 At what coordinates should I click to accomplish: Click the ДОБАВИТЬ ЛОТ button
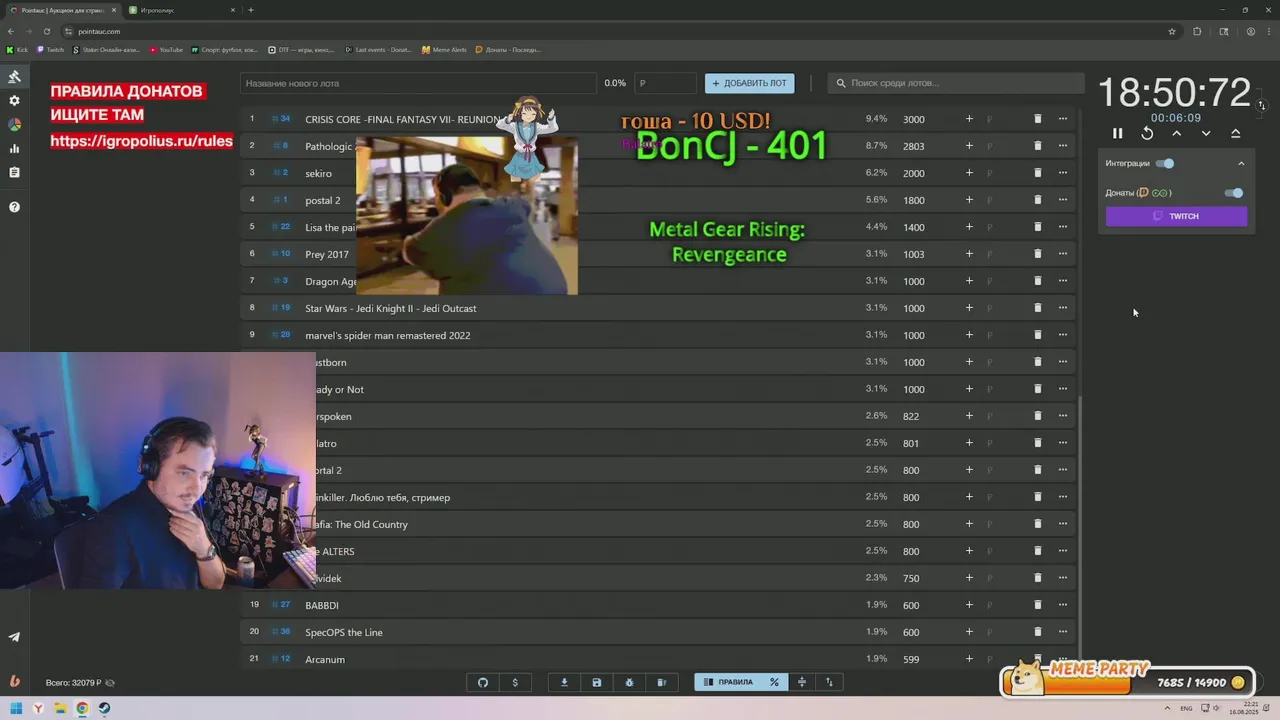pyautogui.click(x=750, y=83)
